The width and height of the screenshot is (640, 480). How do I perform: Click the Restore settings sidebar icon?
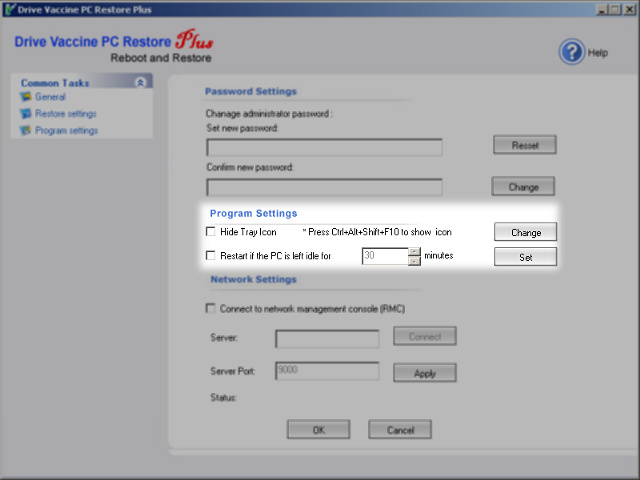click(26, 114)
